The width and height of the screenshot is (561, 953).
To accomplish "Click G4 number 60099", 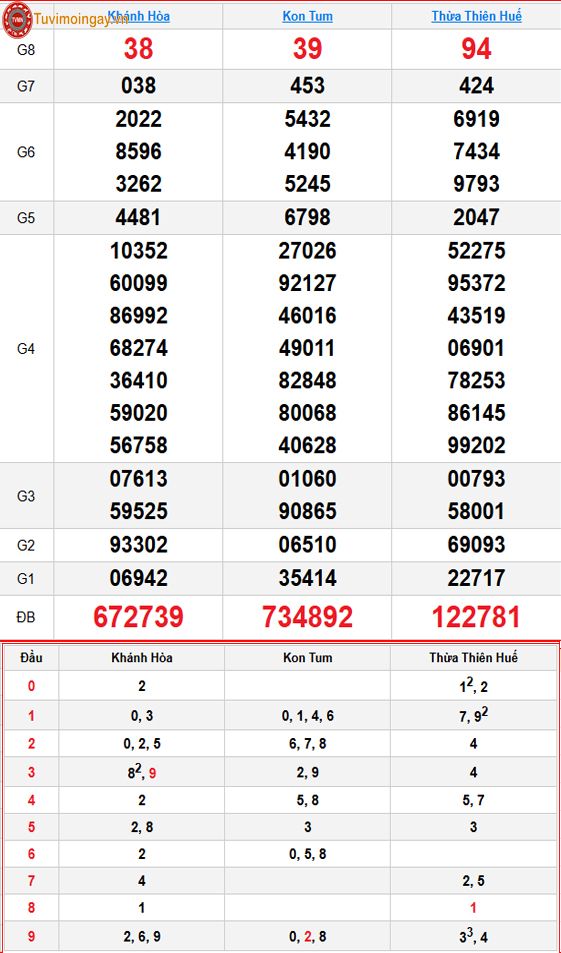I will click(139, 283).
